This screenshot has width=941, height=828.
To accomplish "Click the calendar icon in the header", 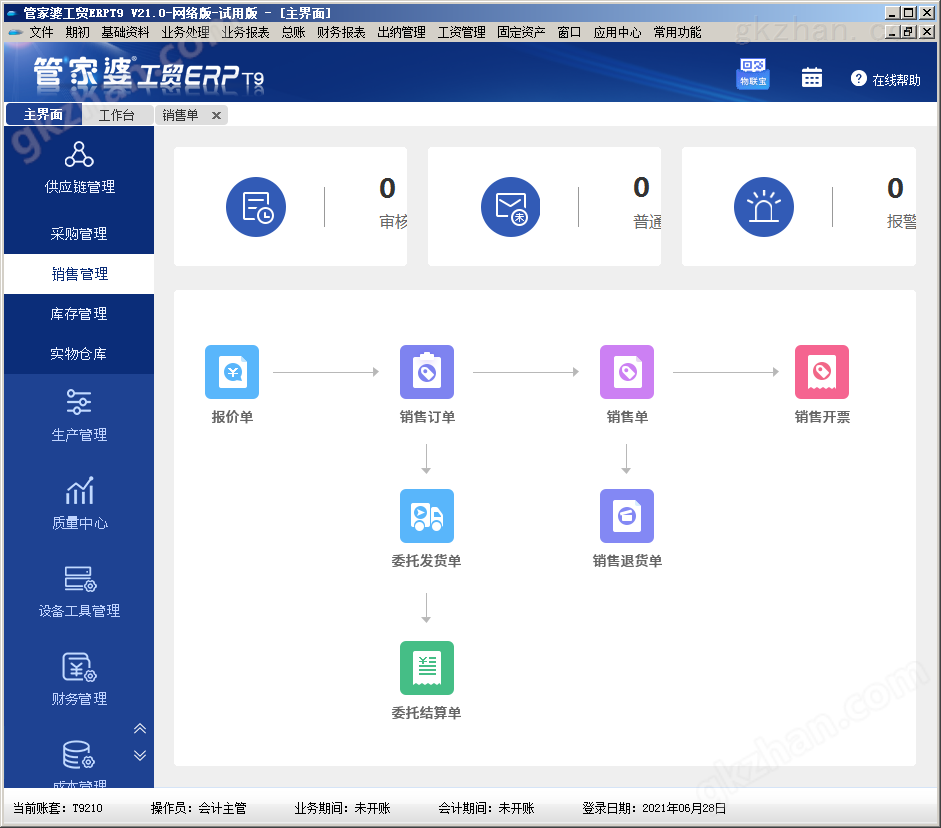I will coord(811,76).
